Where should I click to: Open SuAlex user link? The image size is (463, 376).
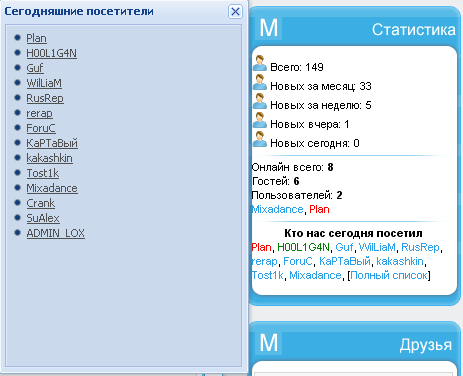point(43,218)
